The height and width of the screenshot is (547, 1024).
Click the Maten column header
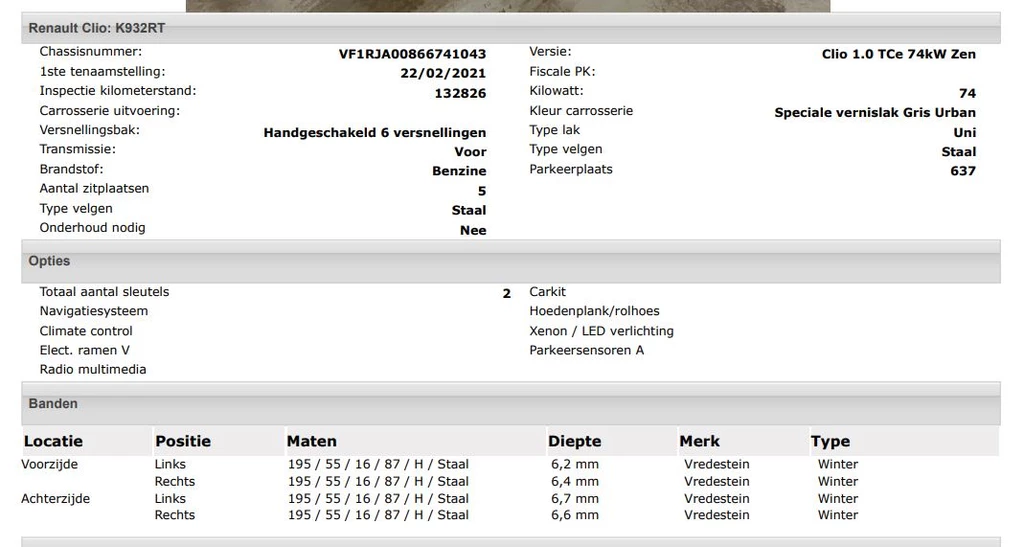click(x=312, y=441)
